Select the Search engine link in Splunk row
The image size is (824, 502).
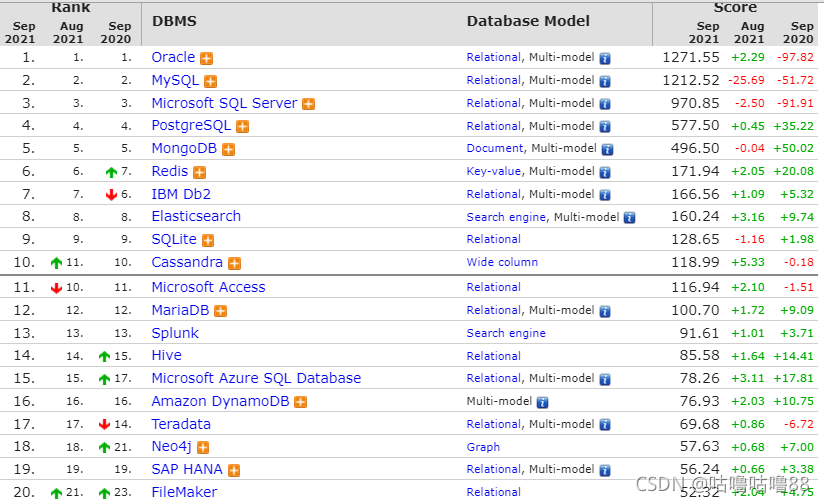click(x=506, y=333)
